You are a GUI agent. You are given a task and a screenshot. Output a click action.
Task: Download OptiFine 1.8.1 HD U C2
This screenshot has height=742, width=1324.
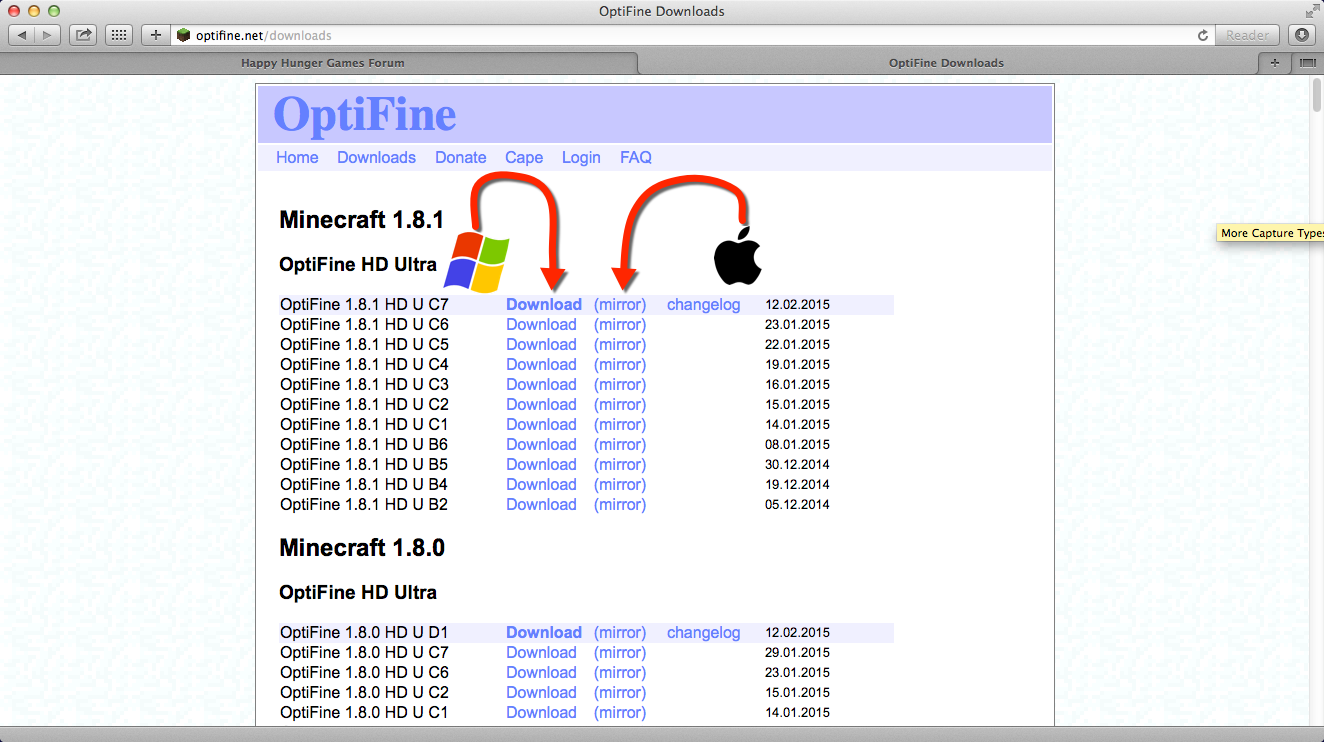click(541, 405)
